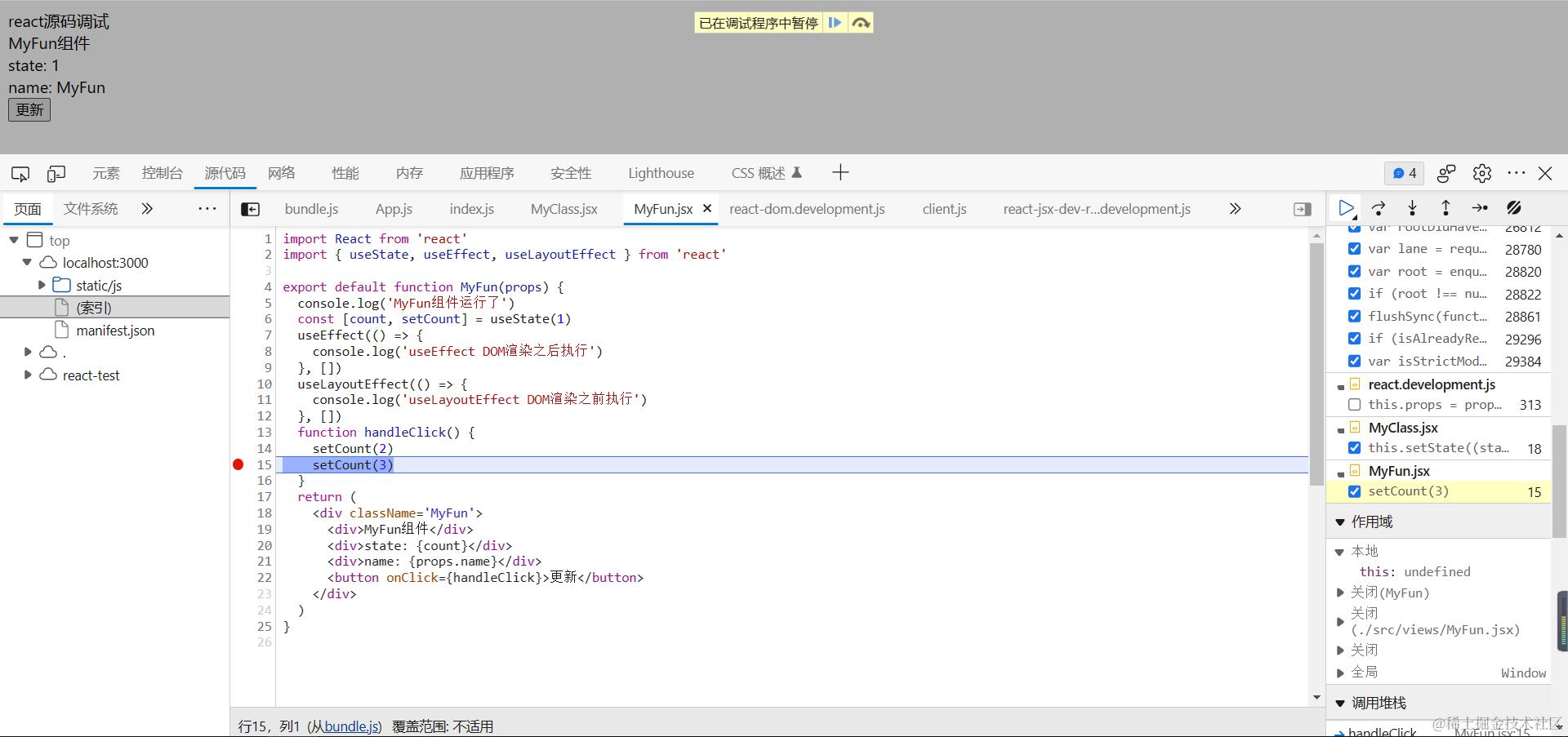The image size is (1568, 737).
Task: Enable breakpoint 'this.props = prop...' 313
Action: 1354,404
